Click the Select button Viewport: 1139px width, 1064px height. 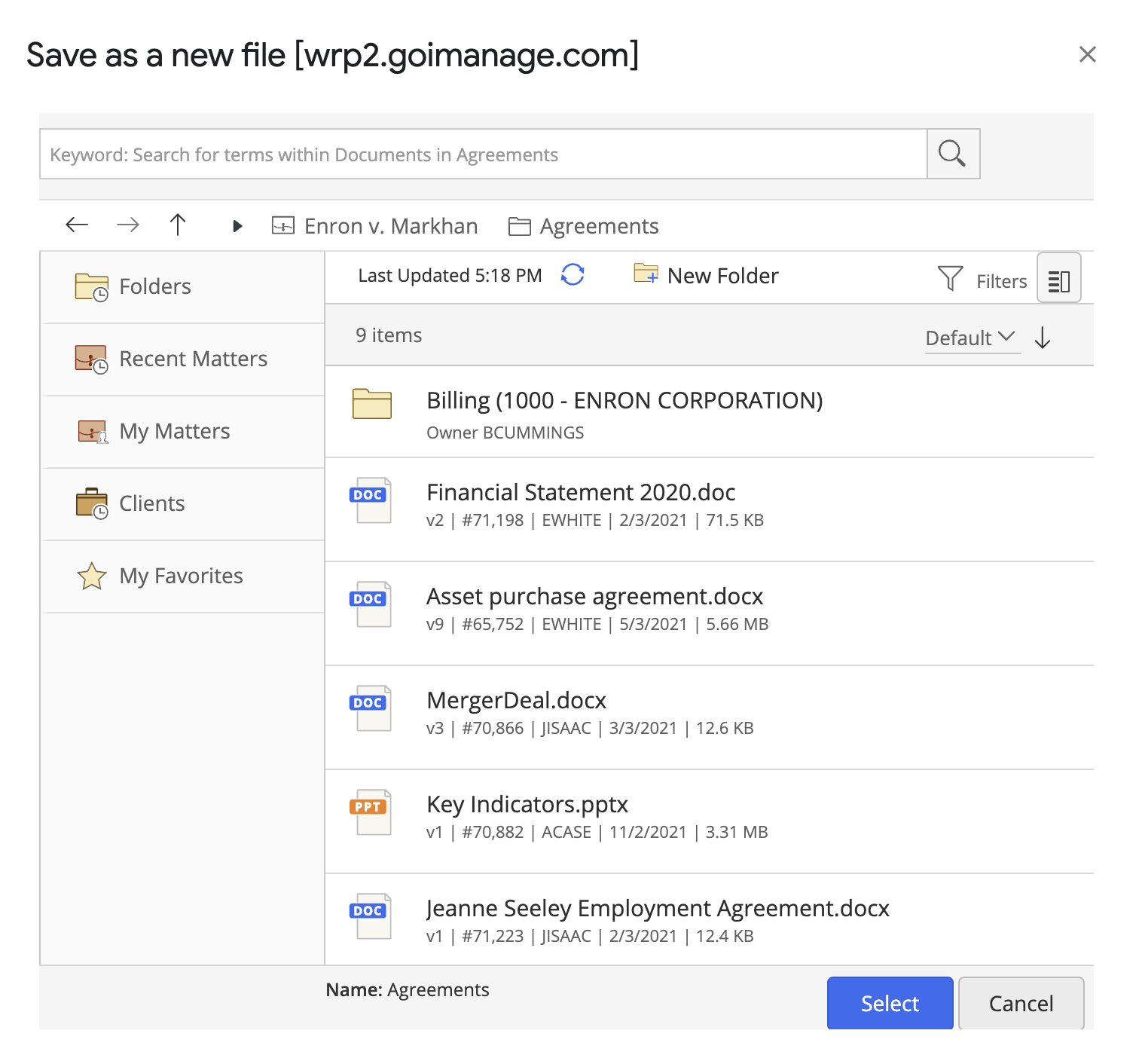(890, 1003)
